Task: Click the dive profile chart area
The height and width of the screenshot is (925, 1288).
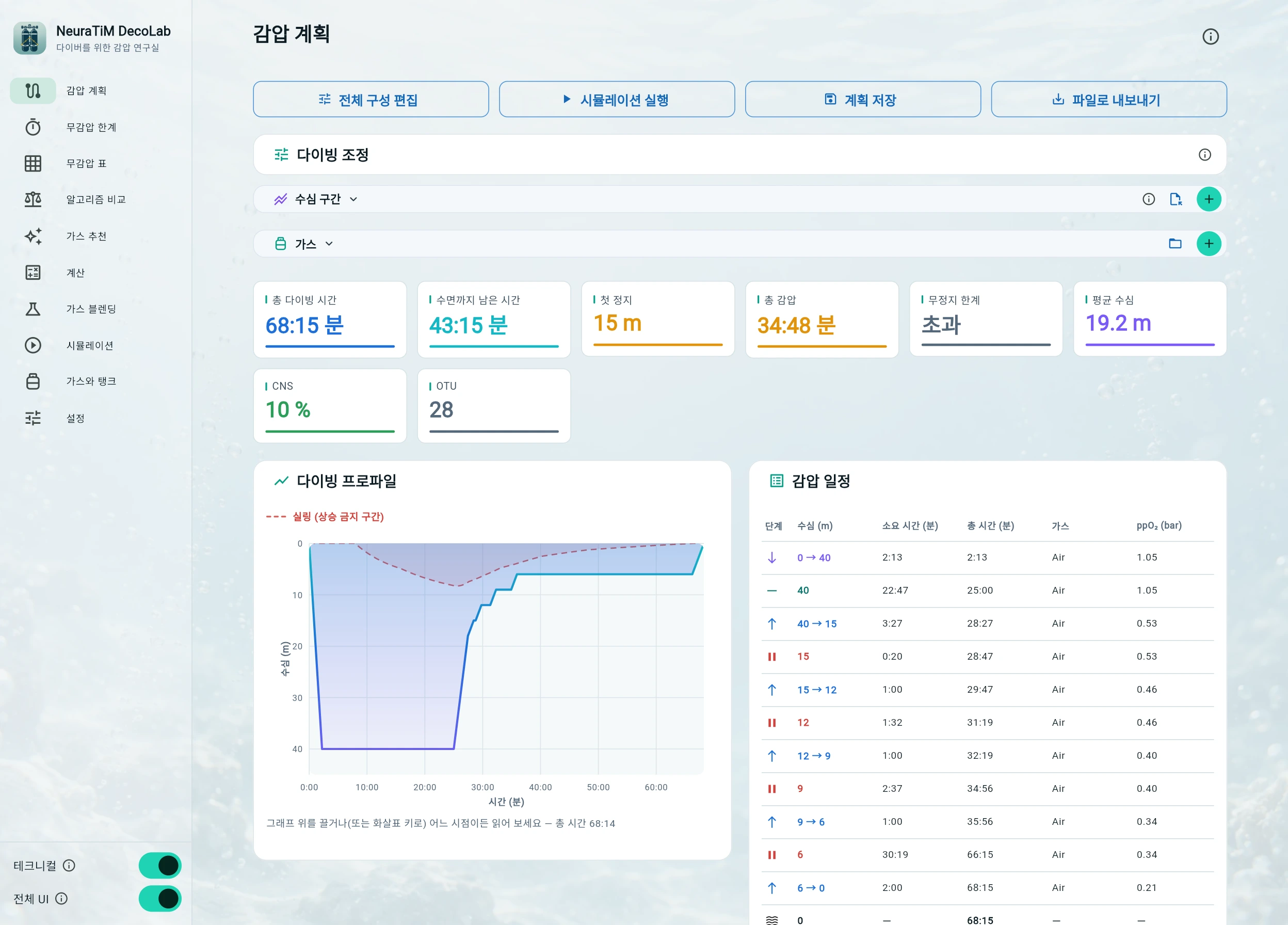Action: (x=506, y=658)
